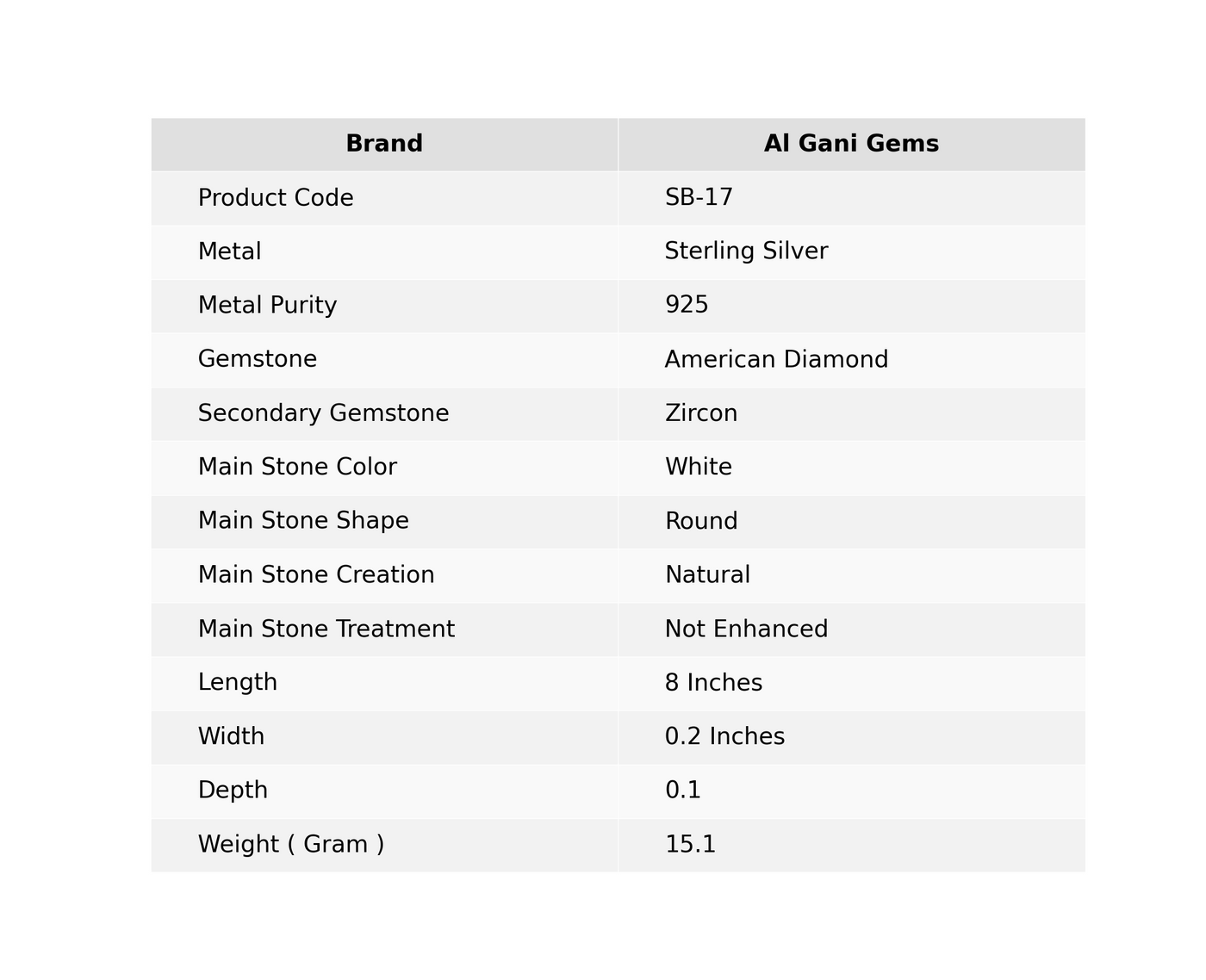Screen dimensions: 1206x980
Task: Select the 0.2 Inches width value
Action: pos(724,736)
